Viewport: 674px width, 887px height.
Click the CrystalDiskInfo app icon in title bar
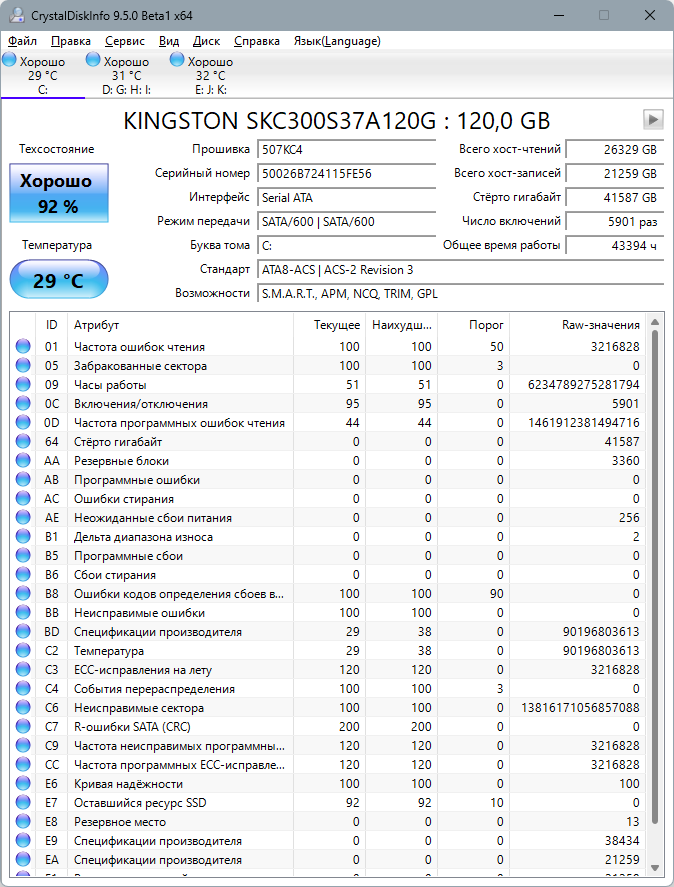point(16,15)
